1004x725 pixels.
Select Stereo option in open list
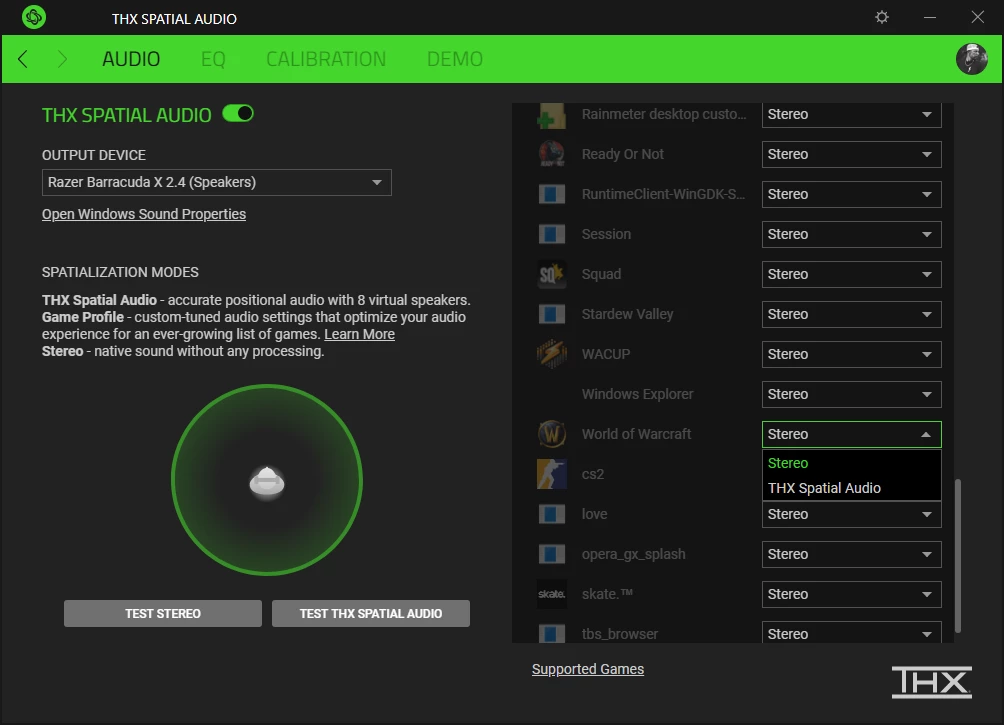(x=852, y=463)
